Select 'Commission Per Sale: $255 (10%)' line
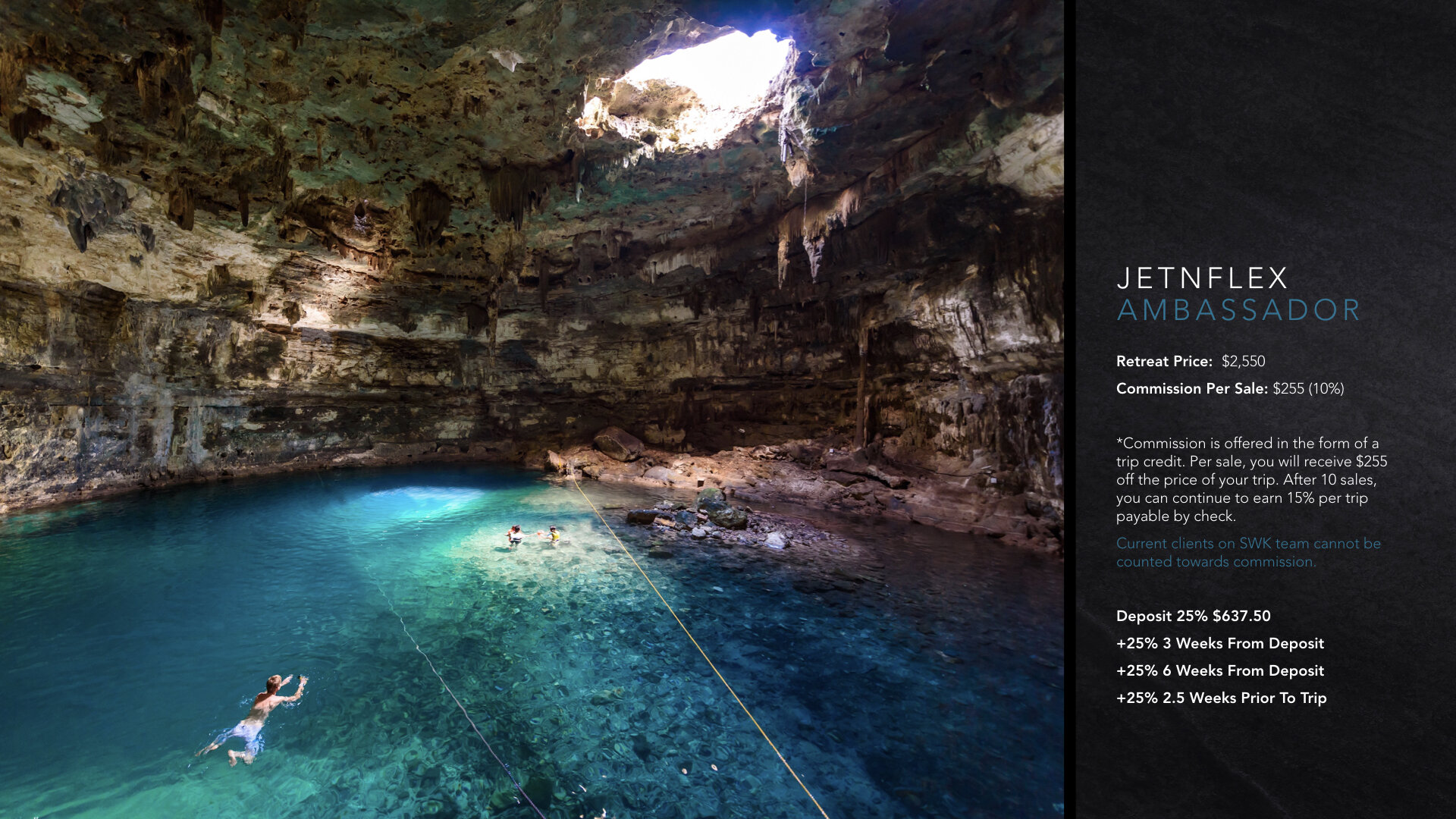 coord(1230,389)
